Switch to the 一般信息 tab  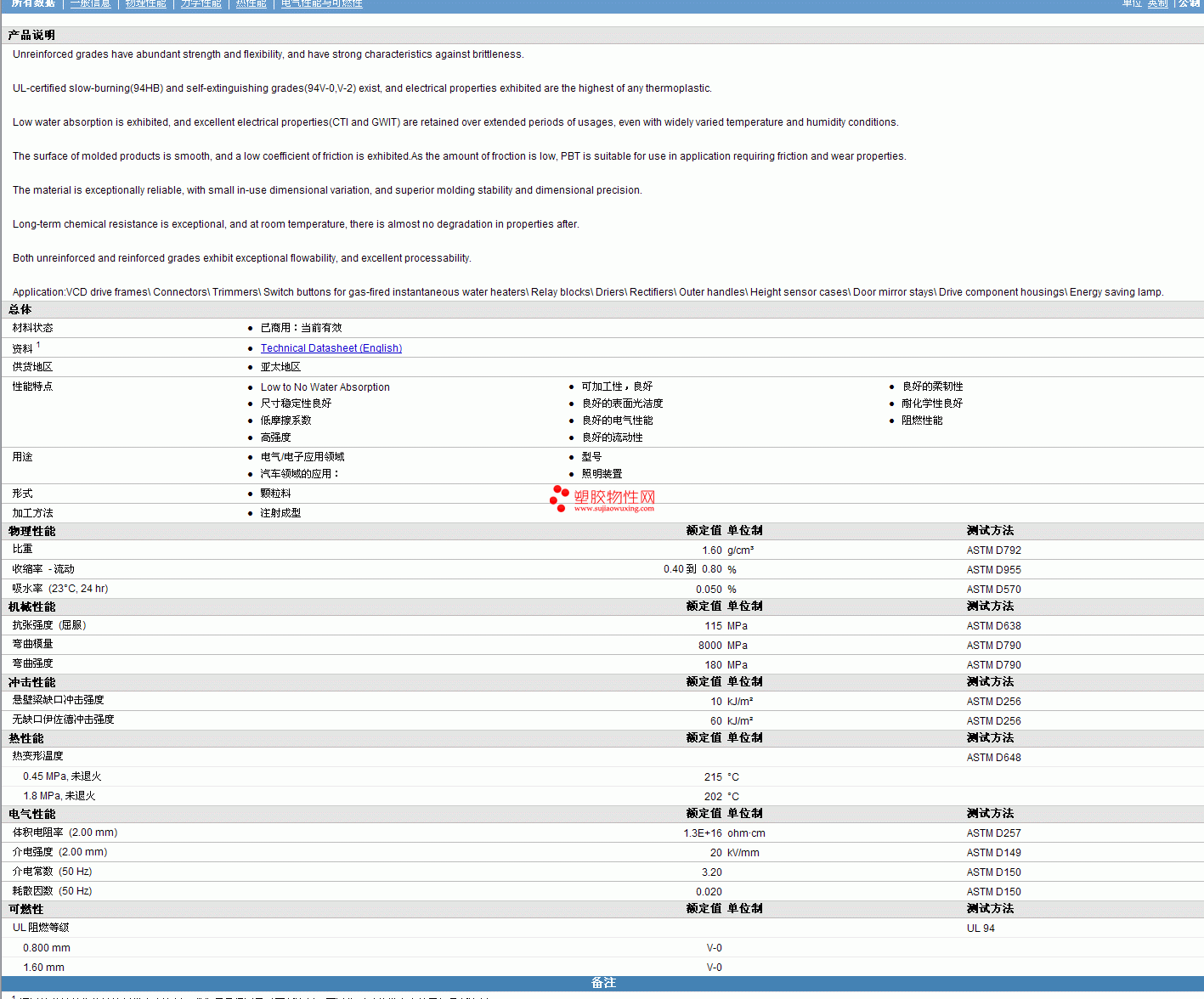pos(90,3)
